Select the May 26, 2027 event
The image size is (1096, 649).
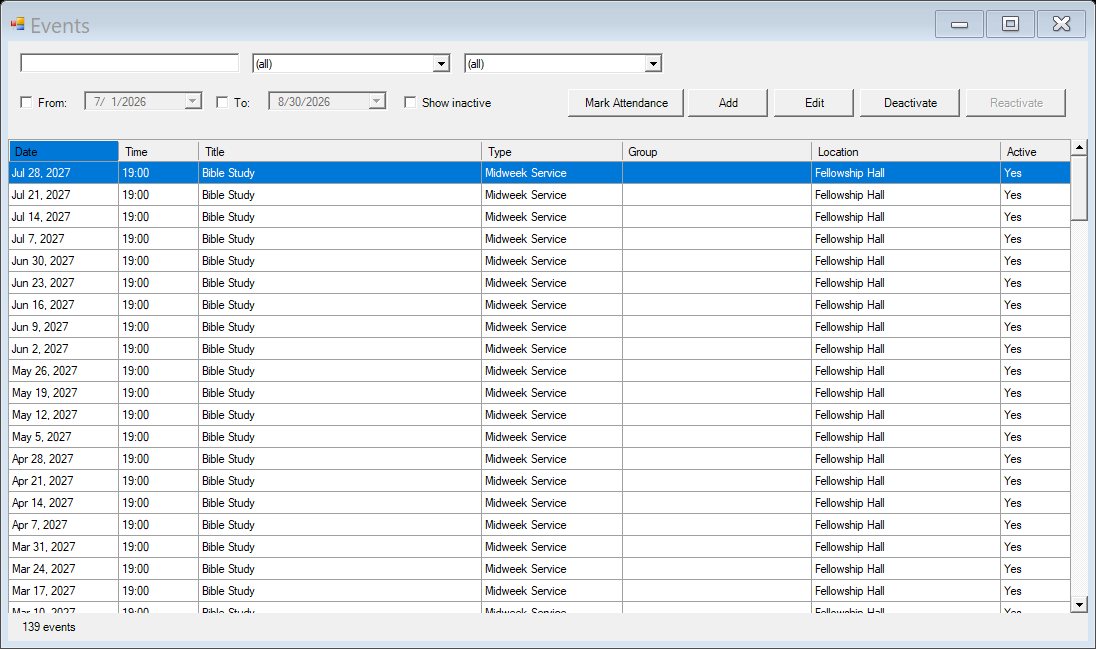pyautogui.click(x=539, y=371)
